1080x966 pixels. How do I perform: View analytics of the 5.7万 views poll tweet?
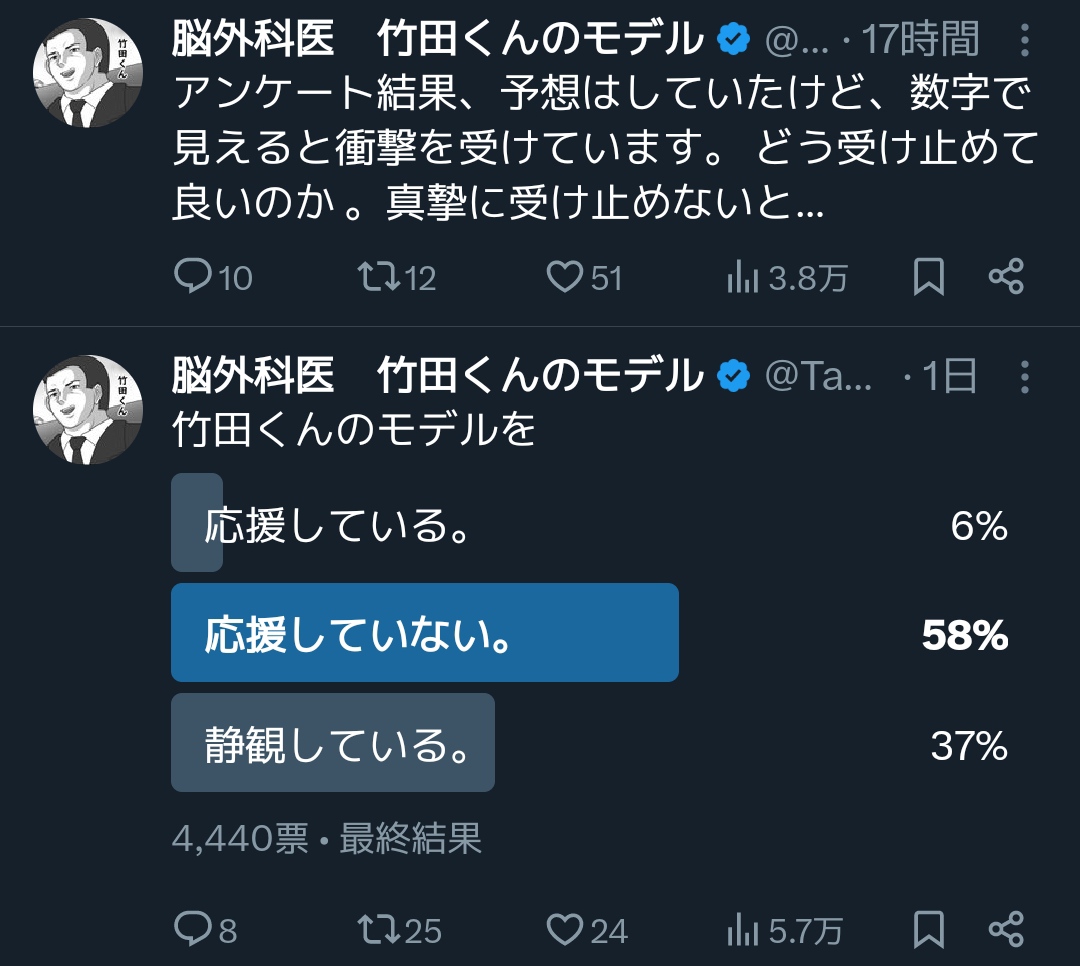[x=741, y=931]
